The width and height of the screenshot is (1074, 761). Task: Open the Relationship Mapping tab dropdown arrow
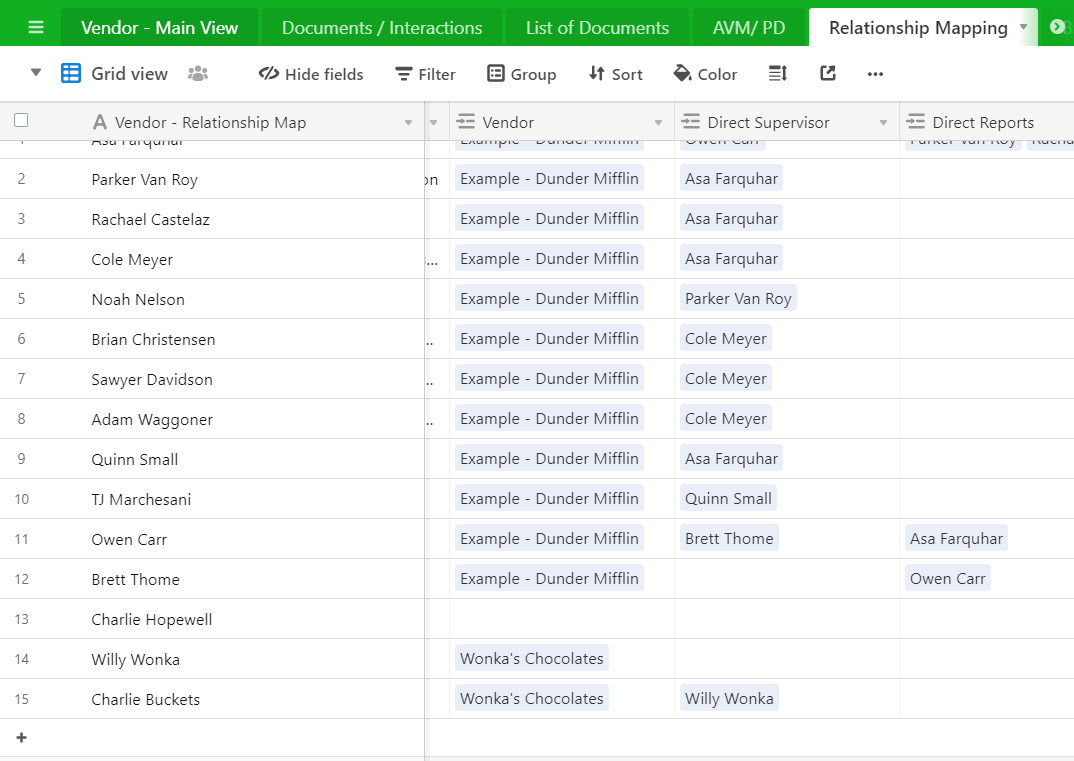pyautogui.click(x=1023, y=27)
